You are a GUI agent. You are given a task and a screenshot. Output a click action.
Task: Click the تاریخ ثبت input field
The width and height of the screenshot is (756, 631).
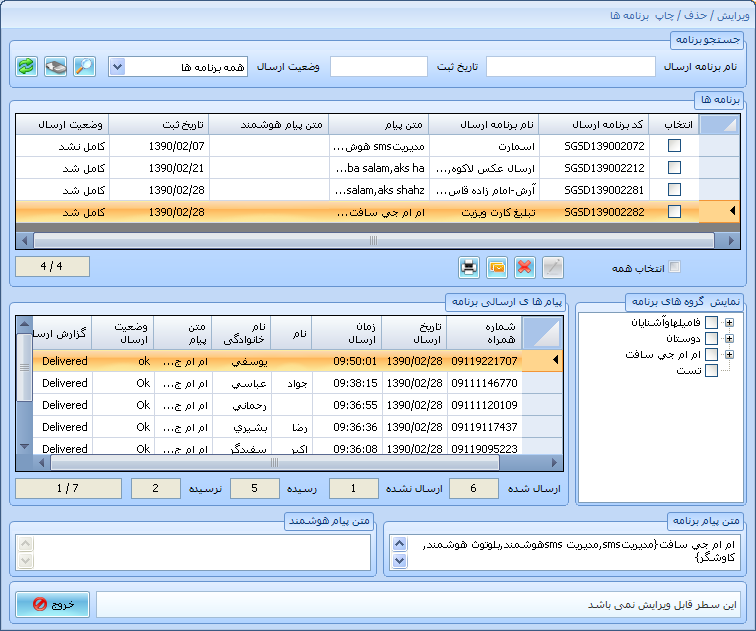click(x=379, y=67)
